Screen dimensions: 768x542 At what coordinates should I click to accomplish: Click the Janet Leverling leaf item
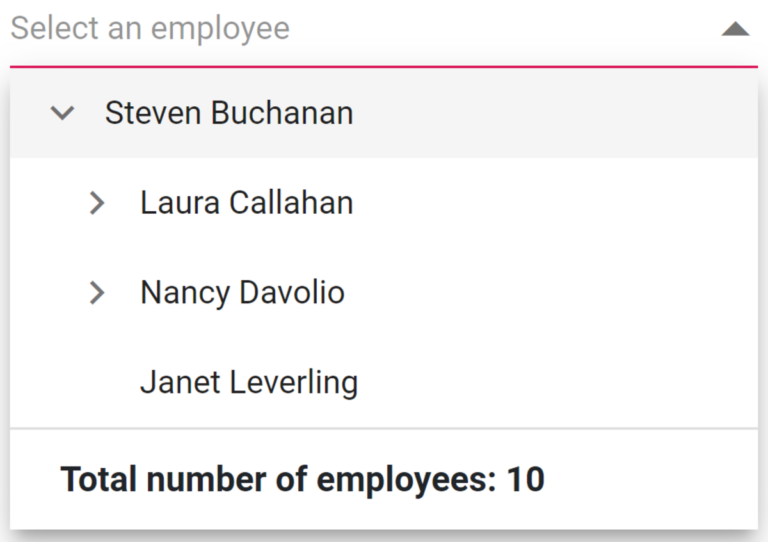pyautogui.click(x=249, y=382)
